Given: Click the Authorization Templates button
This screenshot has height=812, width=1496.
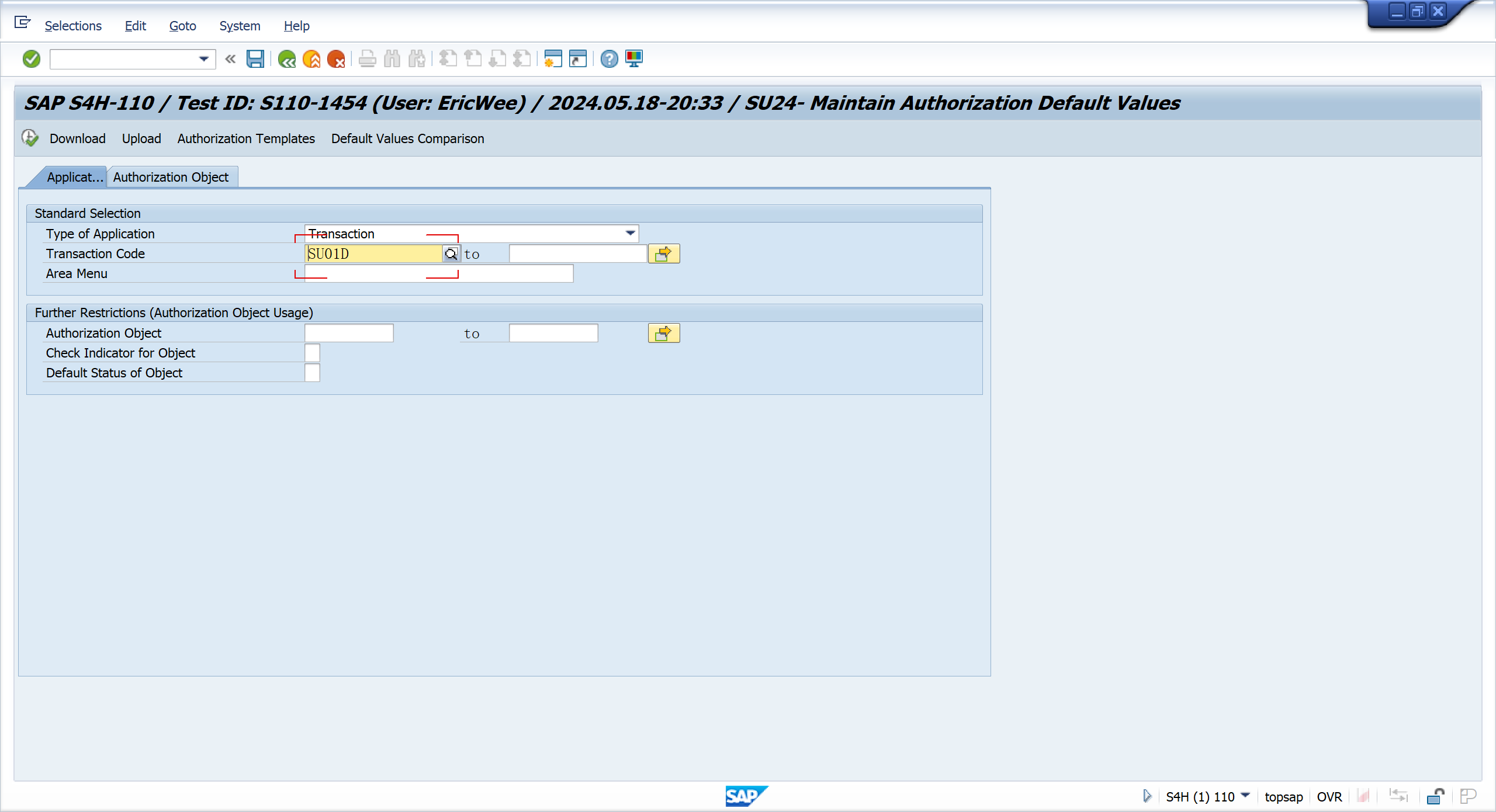Looking at the screenshot, I should [246, 138].
